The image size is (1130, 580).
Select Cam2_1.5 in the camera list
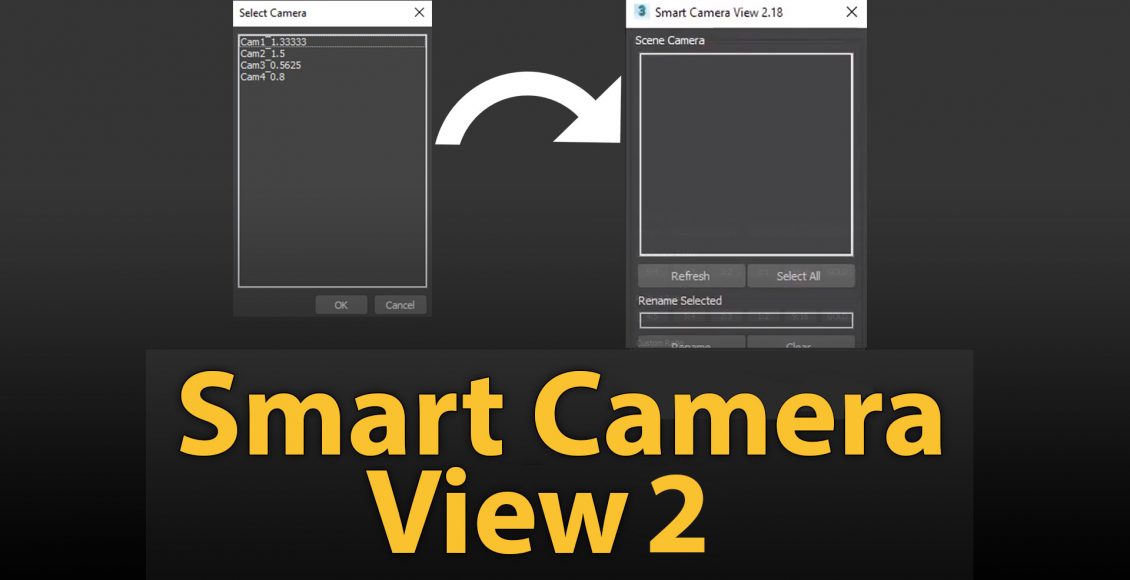pos(263,54)
